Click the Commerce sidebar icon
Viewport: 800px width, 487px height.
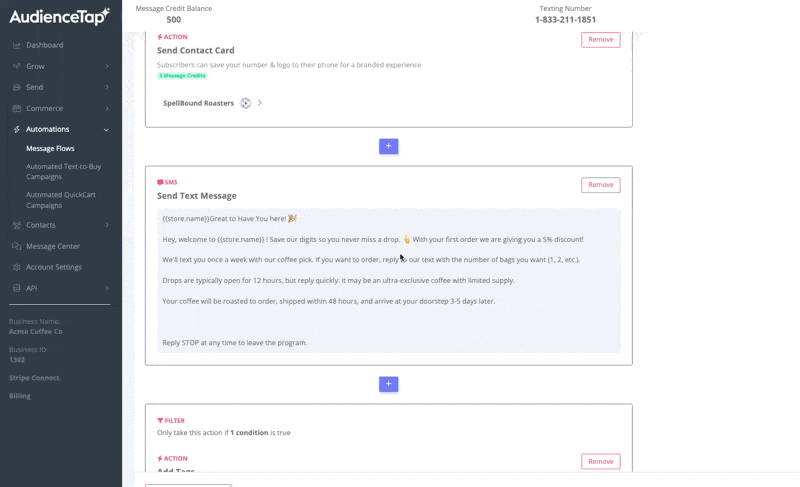17,108
